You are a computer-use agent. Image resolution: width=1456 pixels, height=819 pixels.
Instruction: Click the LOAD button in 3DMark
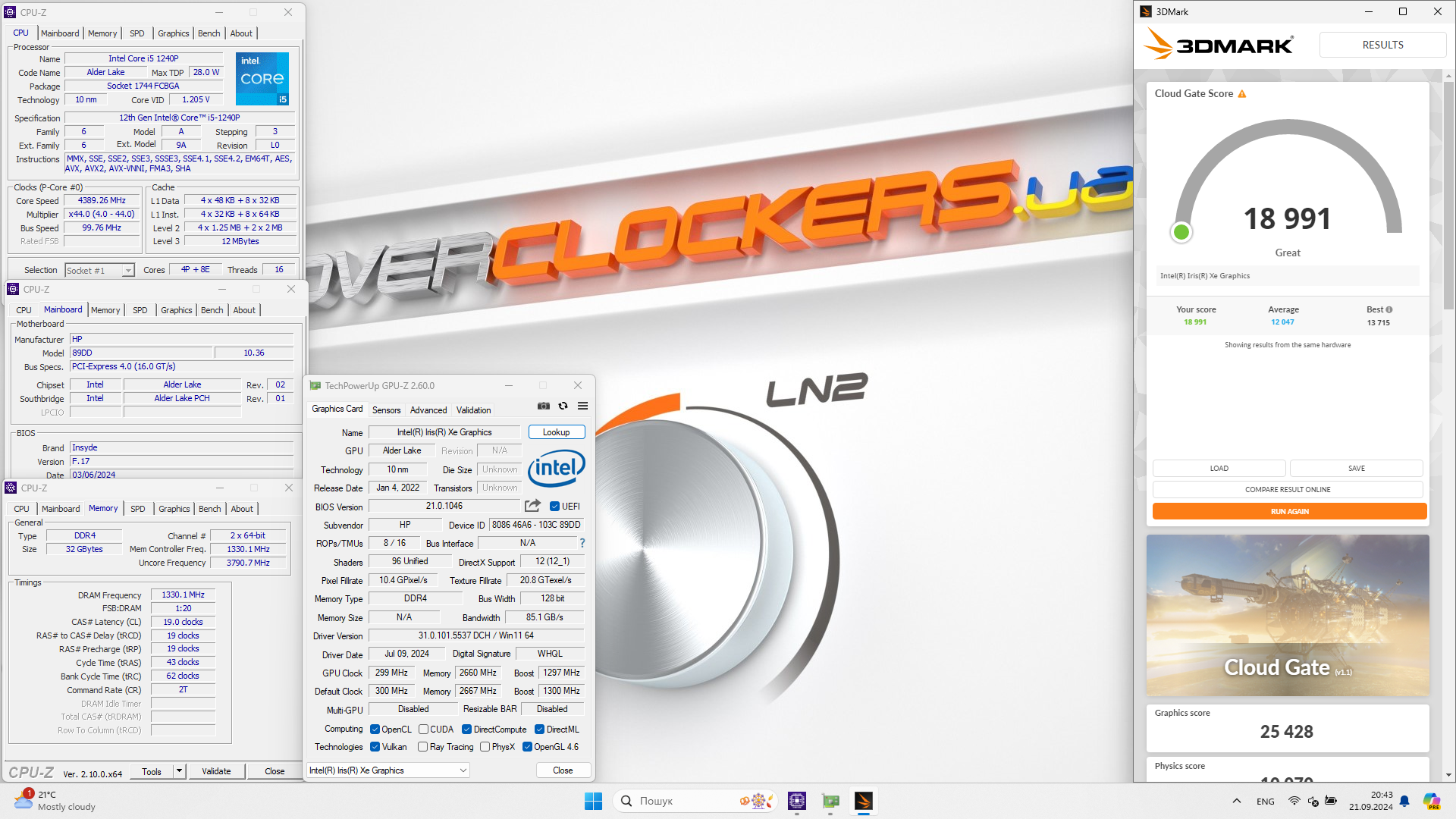click(x=1219, y=469)
